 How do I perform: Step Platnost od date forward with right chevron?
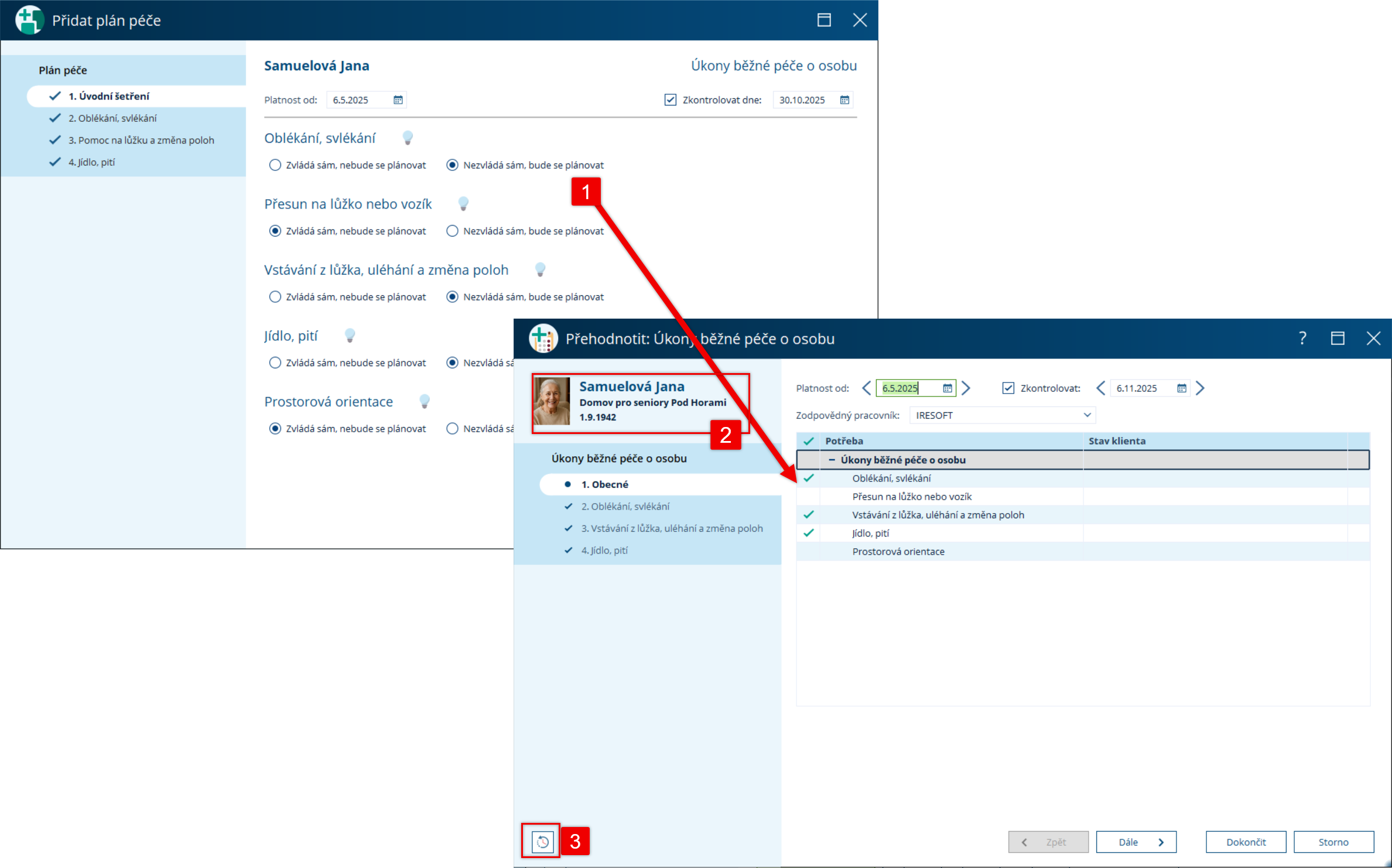(x=966, y=388)
